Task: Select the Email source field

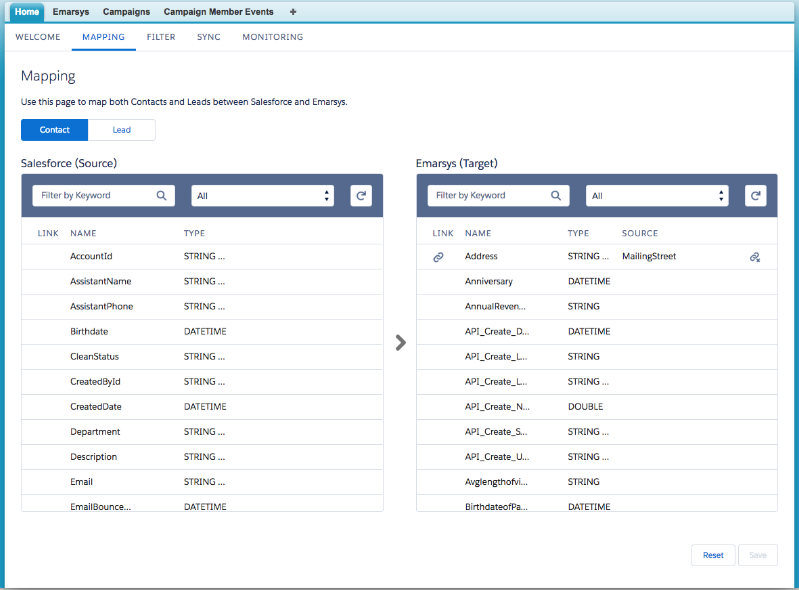Action: pos(202,481)
